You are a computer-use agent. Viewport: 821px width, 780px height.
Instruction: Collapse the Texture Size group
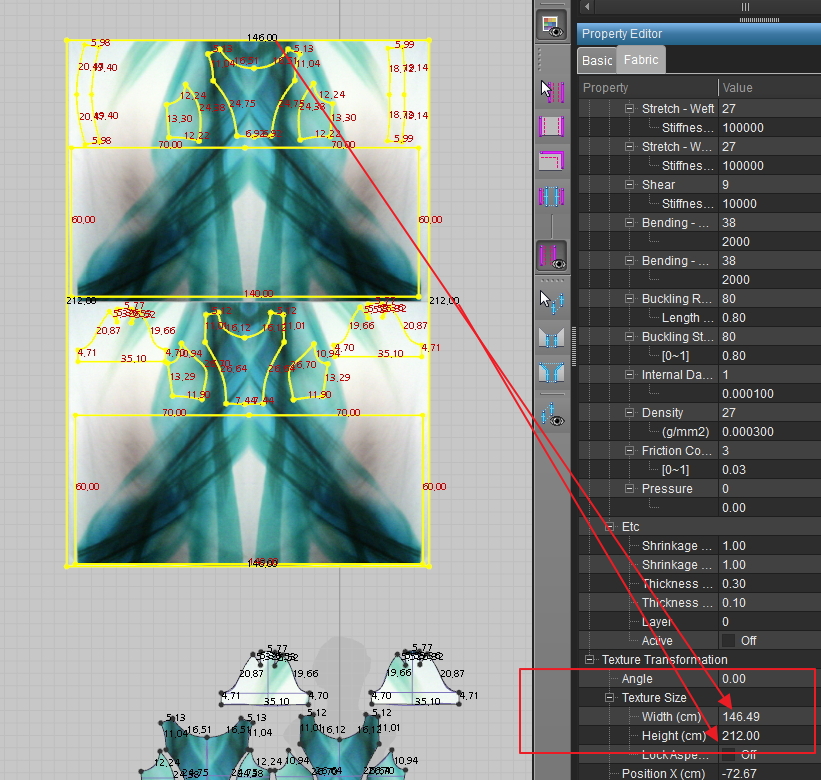pyautogui.click(x=609, y=698)
